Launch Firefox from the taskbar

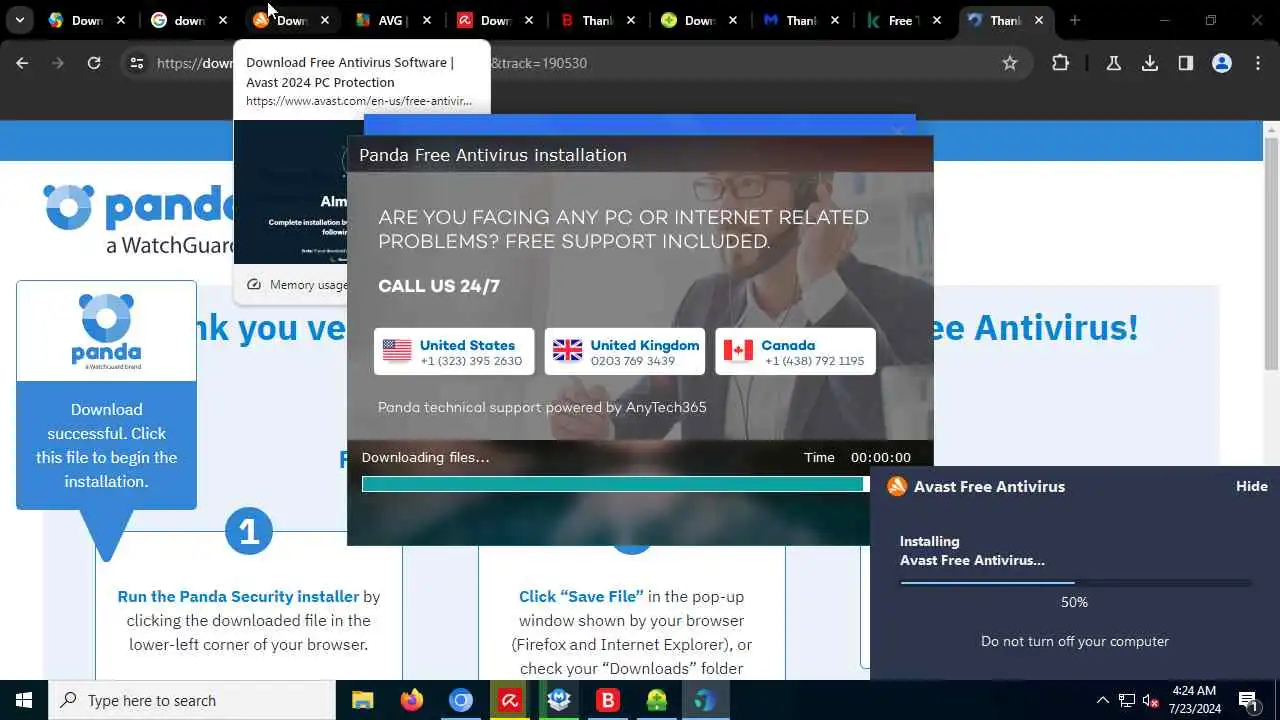tap(411, 700)
